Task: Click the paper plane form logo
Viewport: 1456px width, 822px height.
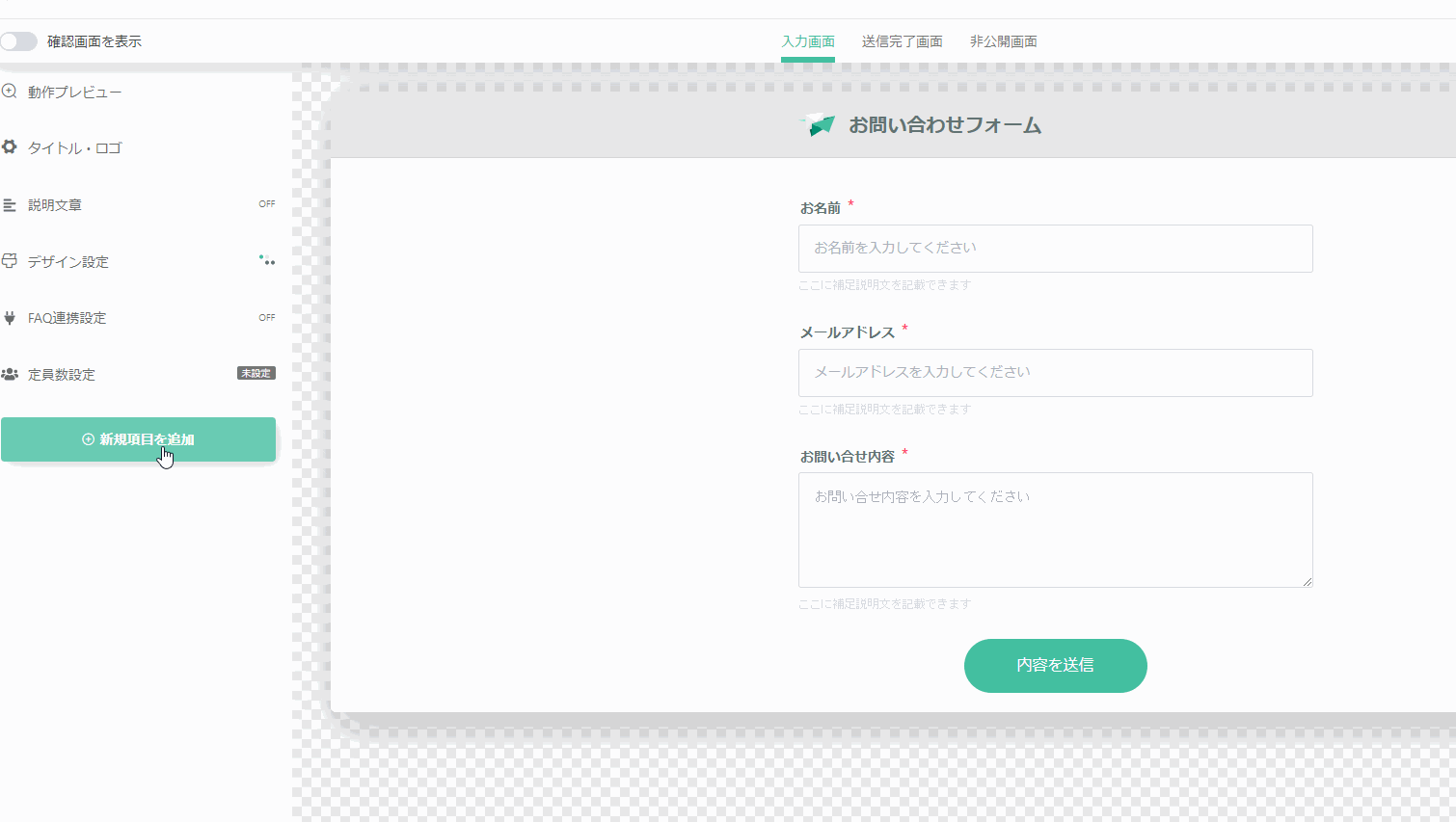Action: (819, 124)
